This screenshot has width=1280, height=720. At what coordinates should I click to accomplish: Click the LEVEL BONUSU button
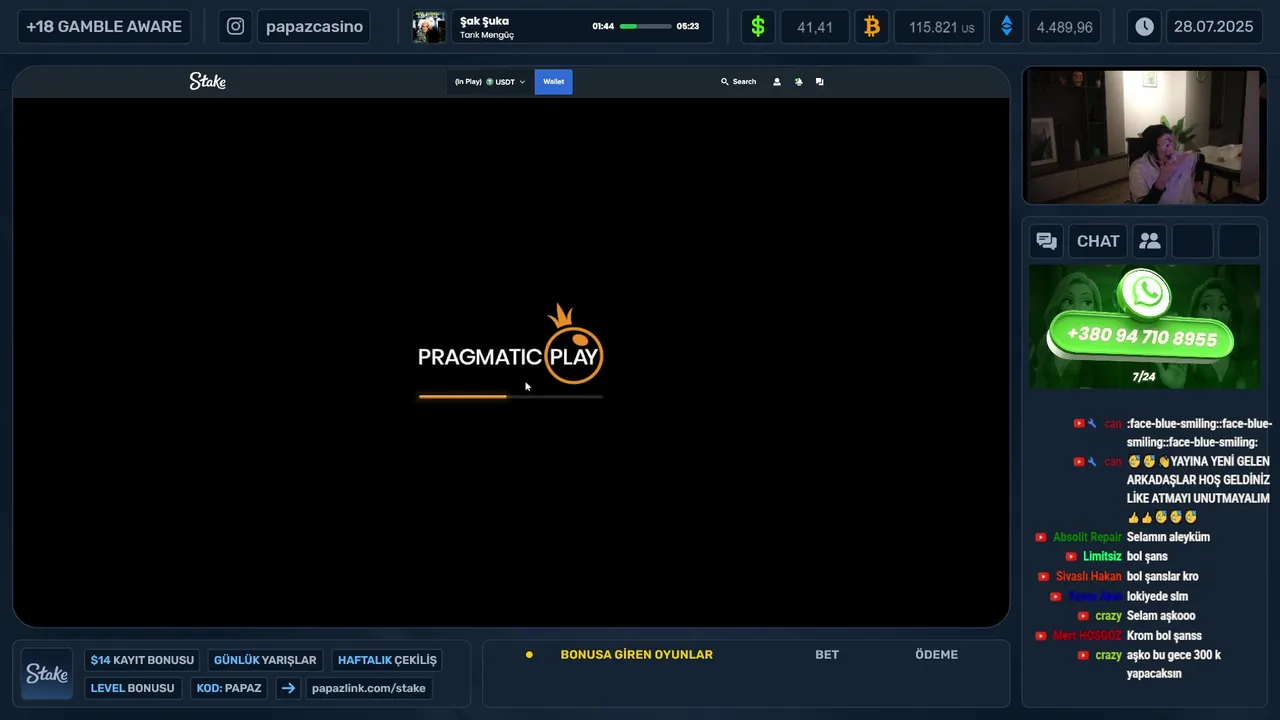[132, 688]
